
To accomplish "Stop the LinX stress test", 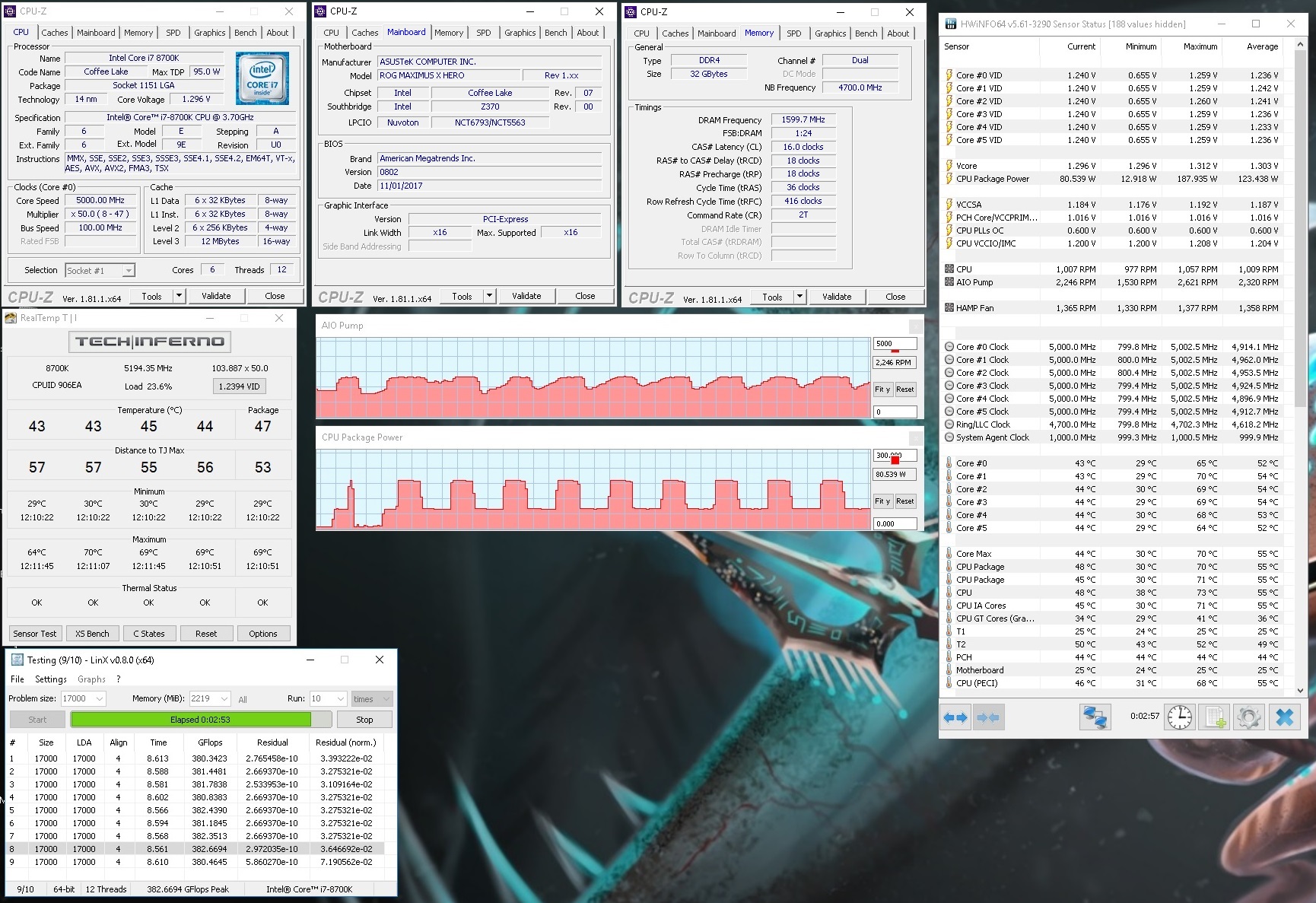I will tap(365, 720).
